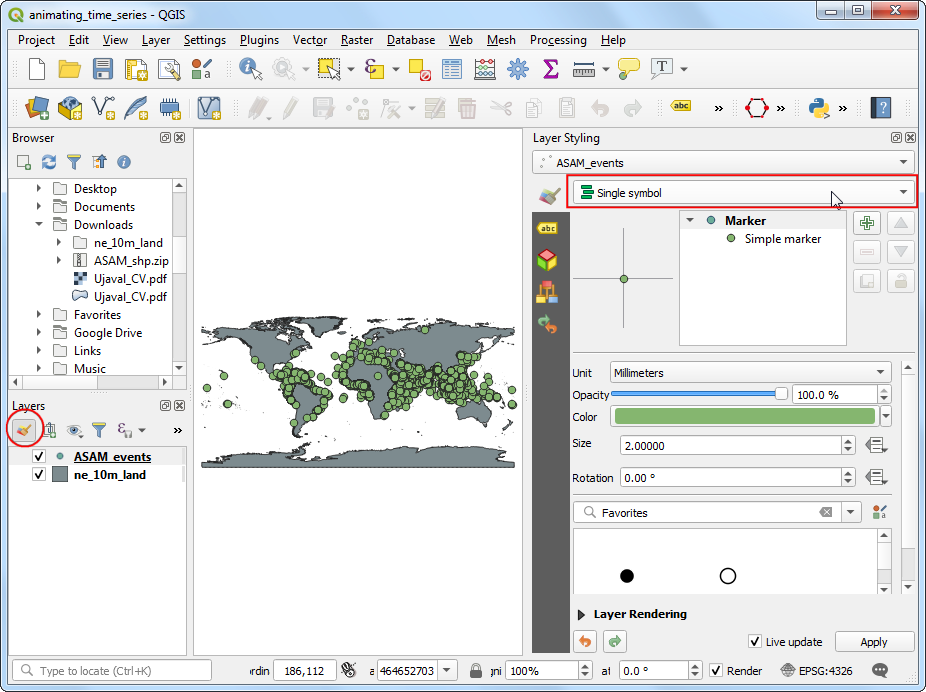The width and height of the screenshot is (926, 692).
Task: Open the Raster menu
Action: coord(356,40)
